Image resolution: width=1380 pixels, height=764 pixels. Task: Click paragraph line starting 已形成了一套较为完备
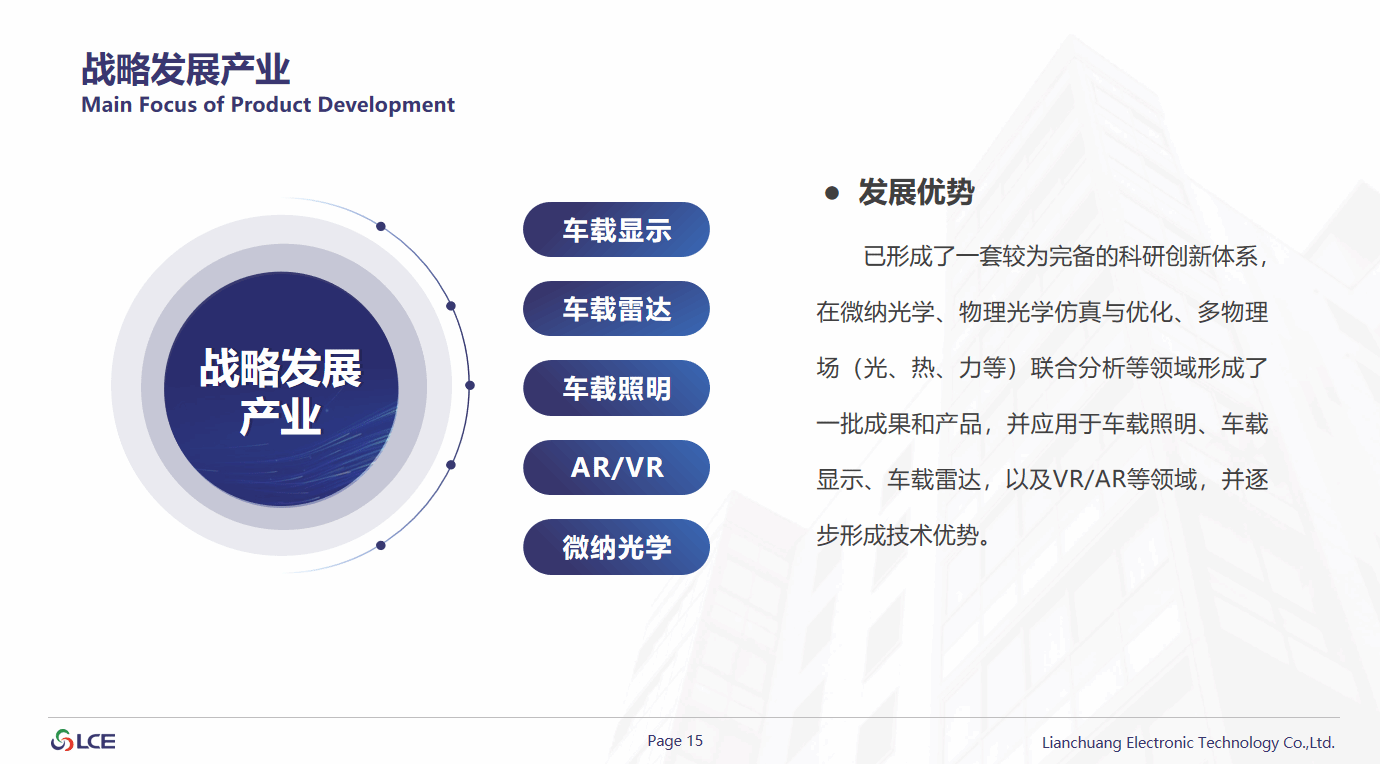1067,256
